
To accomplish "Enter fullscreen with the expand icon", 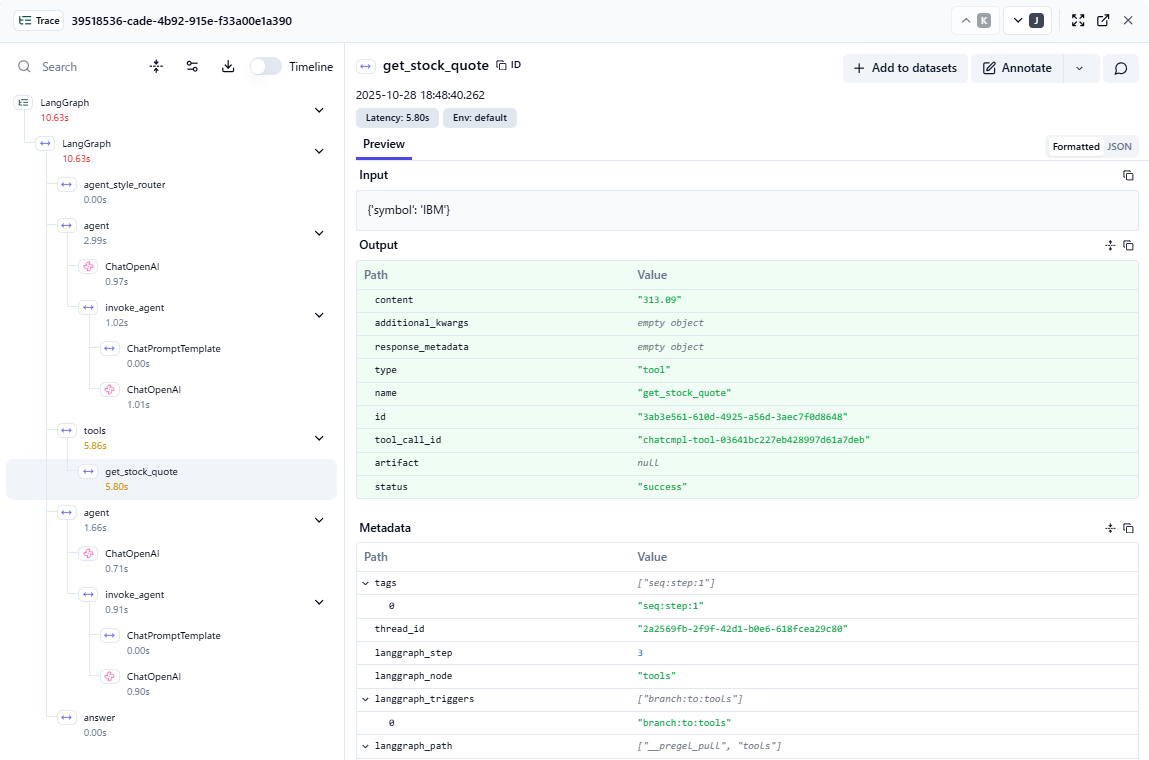I will click(1078, 20).
